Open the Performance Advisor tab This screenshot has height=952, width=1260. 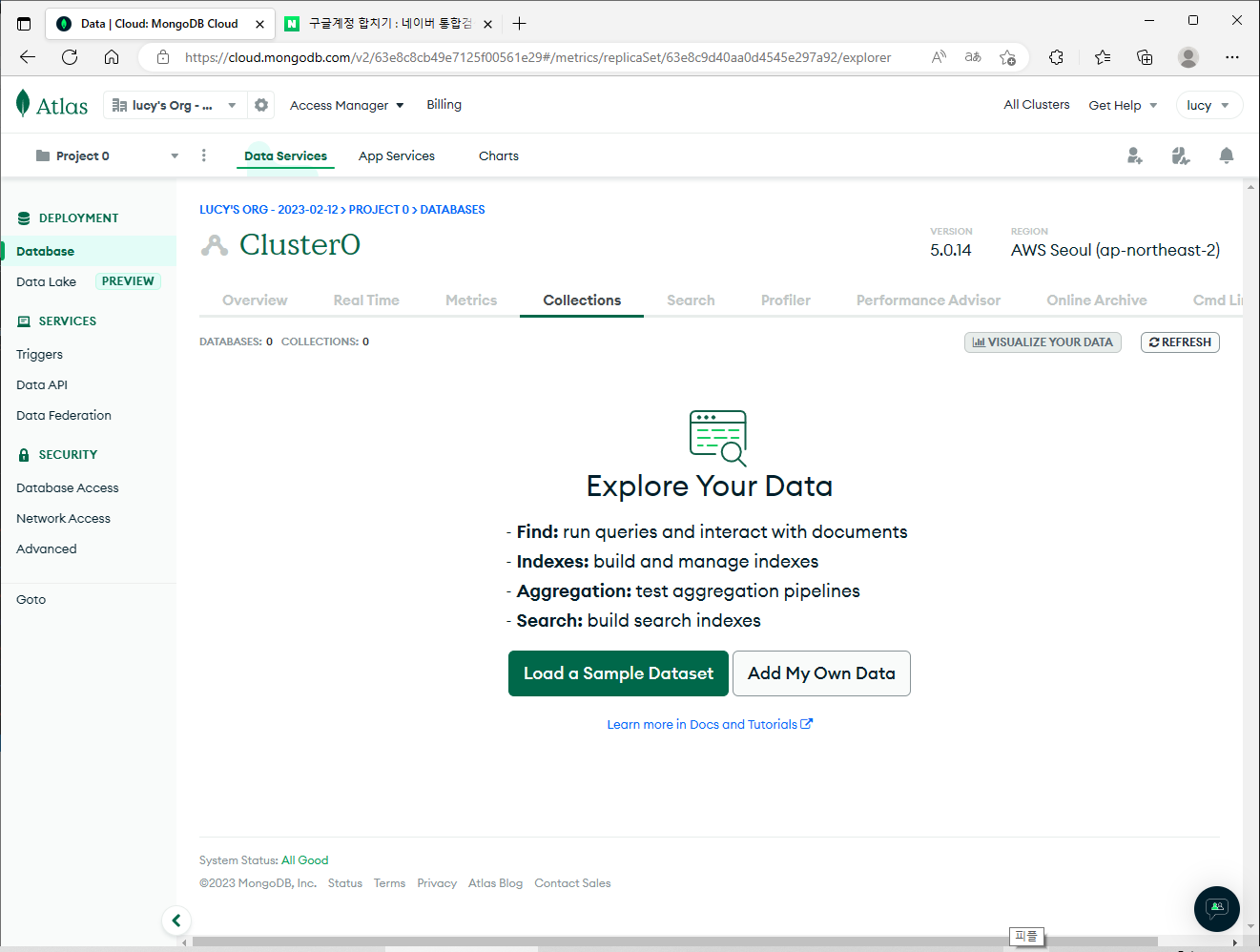[928, 300]
